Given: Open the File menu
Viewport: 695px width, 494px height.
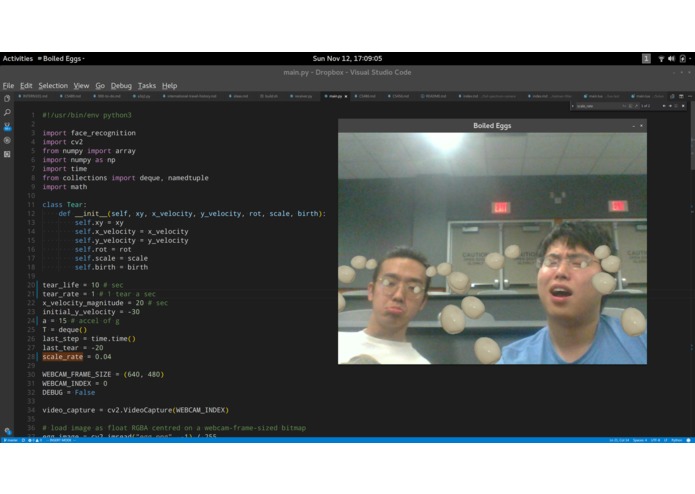Looking at the screenshot, I should (8, 86).
